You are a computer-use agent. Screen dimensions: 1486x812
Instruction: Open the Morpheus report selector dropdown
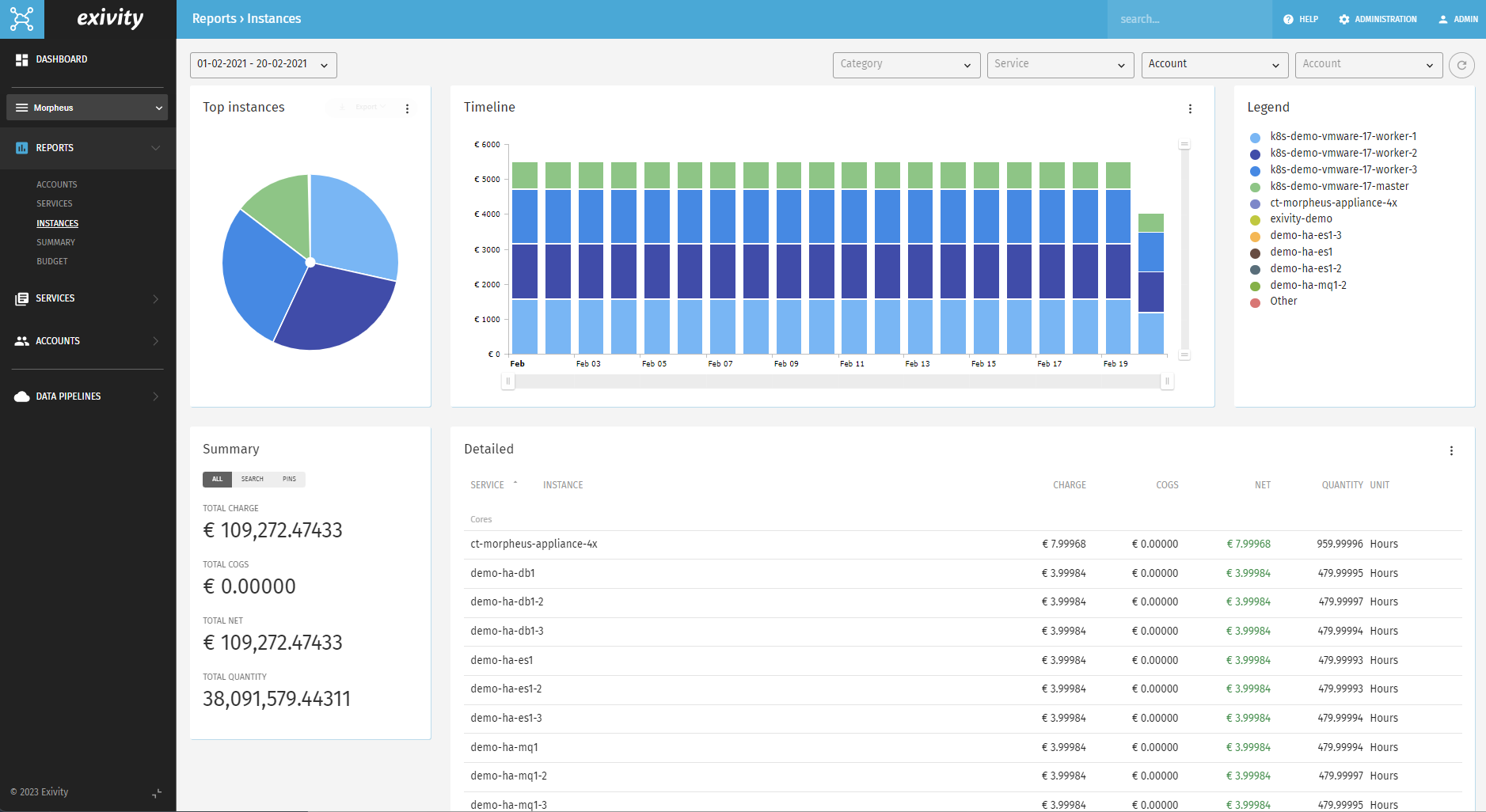(87, 108)
